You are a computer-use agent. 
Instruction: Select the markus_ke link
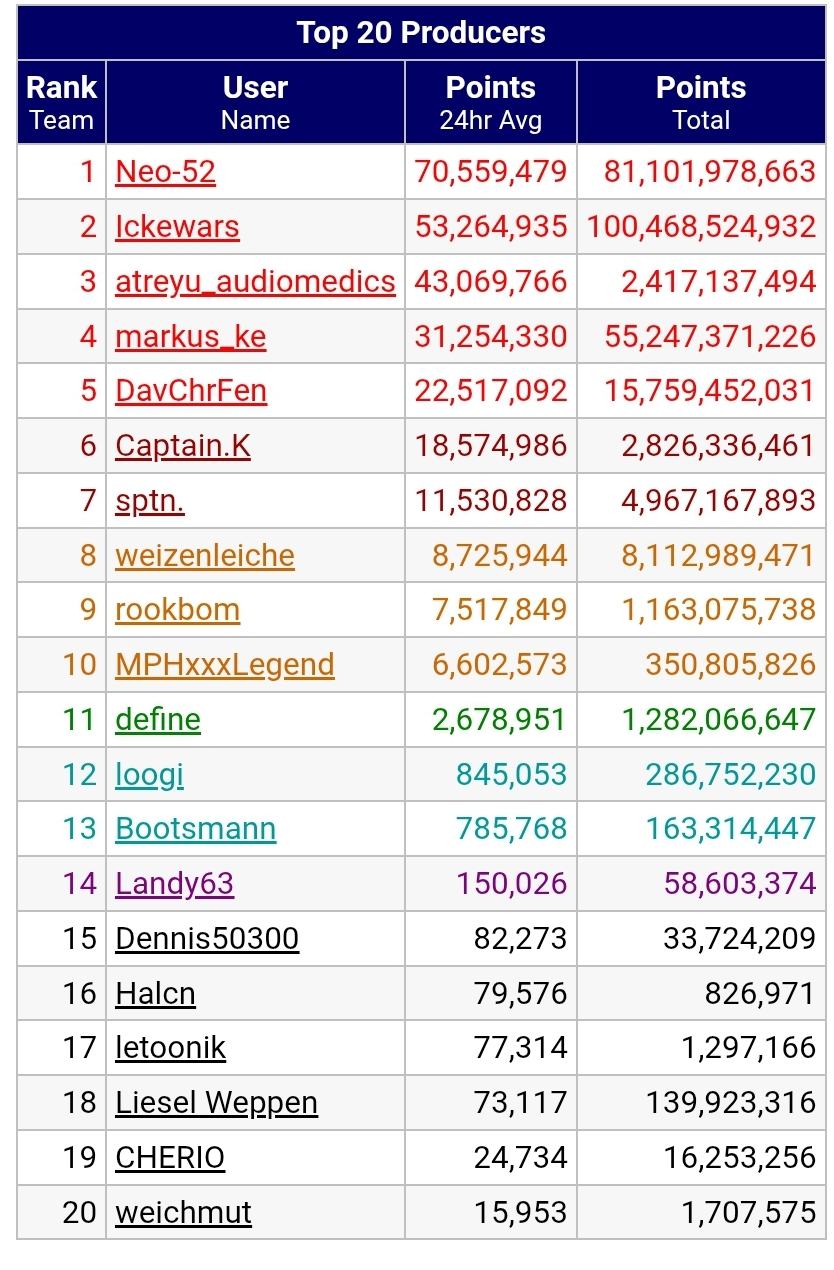(190, 337)
